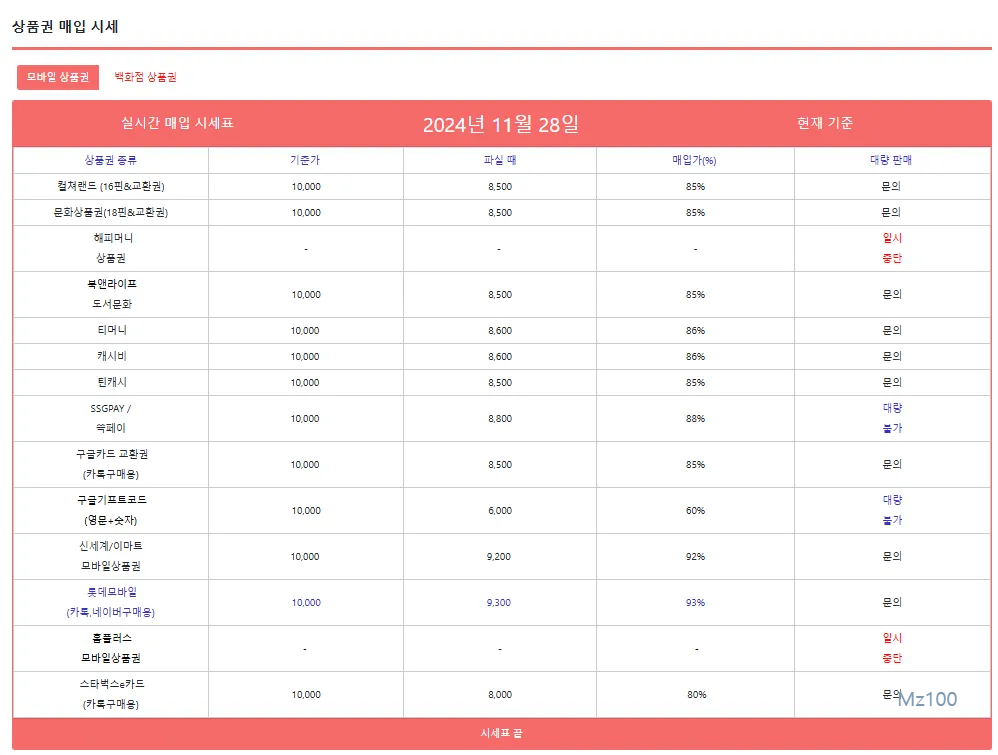998x755 pixels.
Task: Select the 모바일 상품권 tab
Action: click(58, 77)
